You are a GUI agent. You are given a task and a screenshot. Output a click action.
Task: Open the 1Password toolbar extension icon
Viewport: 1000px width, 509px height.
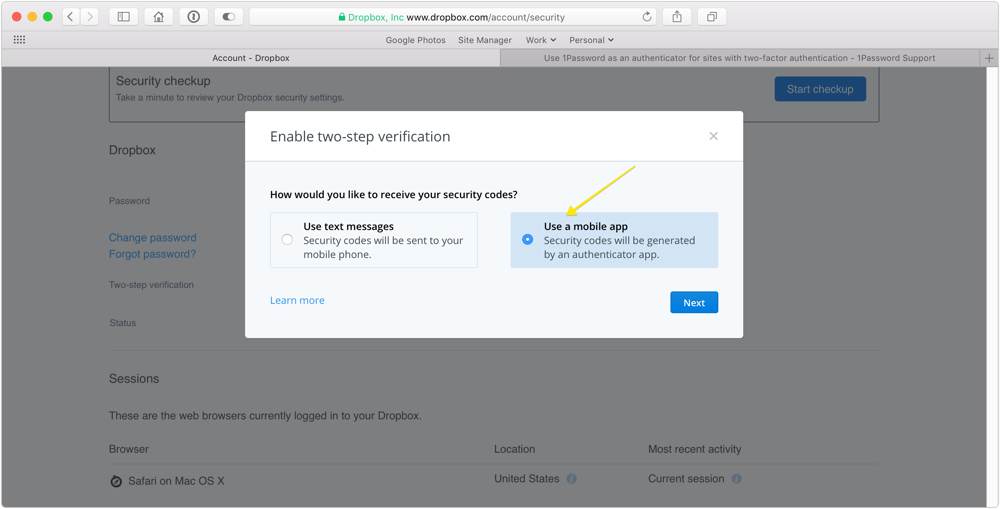pos(194,17)
